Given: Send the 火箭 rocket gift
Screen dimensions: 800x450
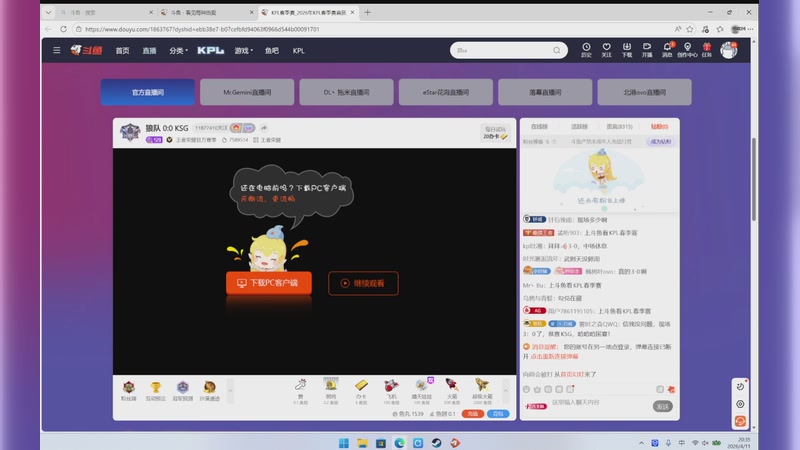Looking at the screenshot, I should pos(452,391).
